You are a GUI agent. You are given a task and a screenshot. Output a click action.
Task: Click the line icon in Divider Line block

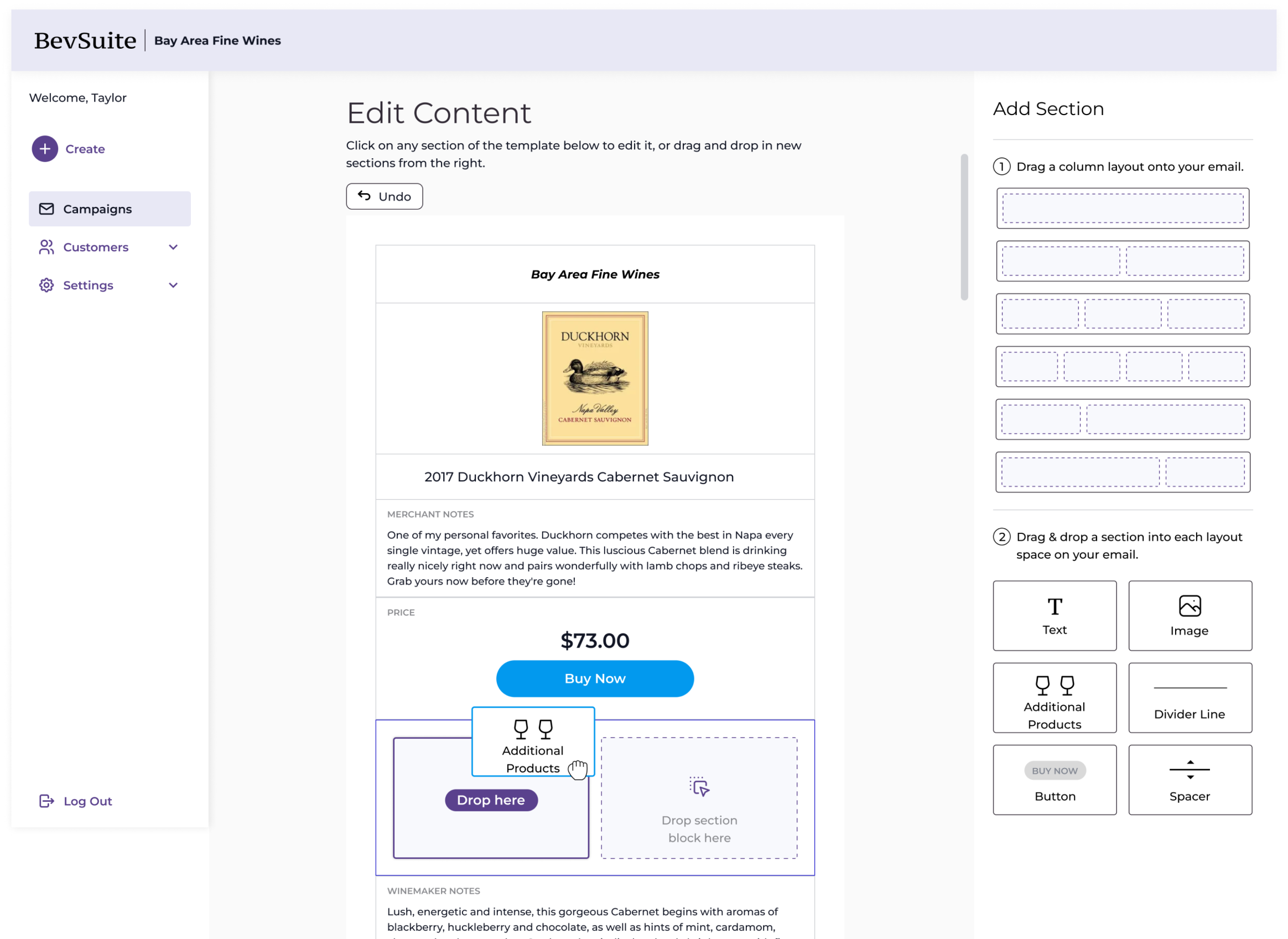point(1190,688)
